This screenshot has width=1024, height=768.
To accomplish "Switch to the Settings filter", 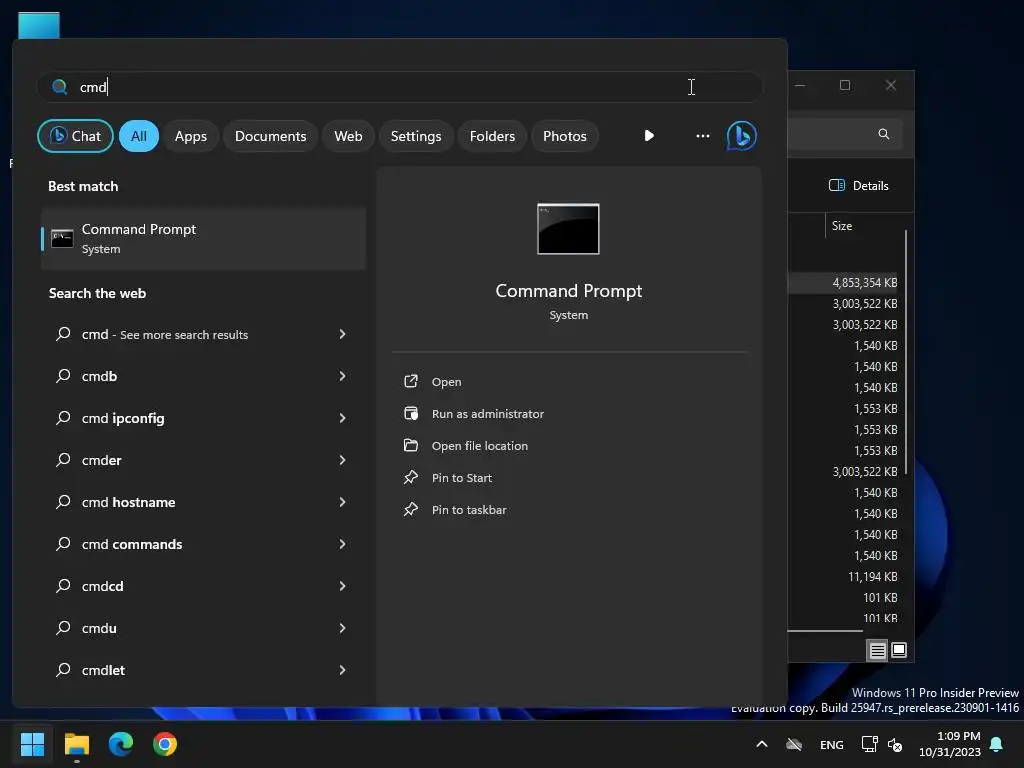I will coord(416,136).
